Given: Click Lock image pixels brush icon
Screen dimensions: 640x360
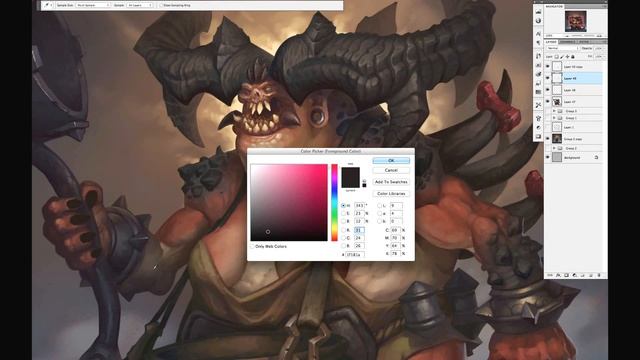Looking at the screenshot, I should [x=562, y=57].
